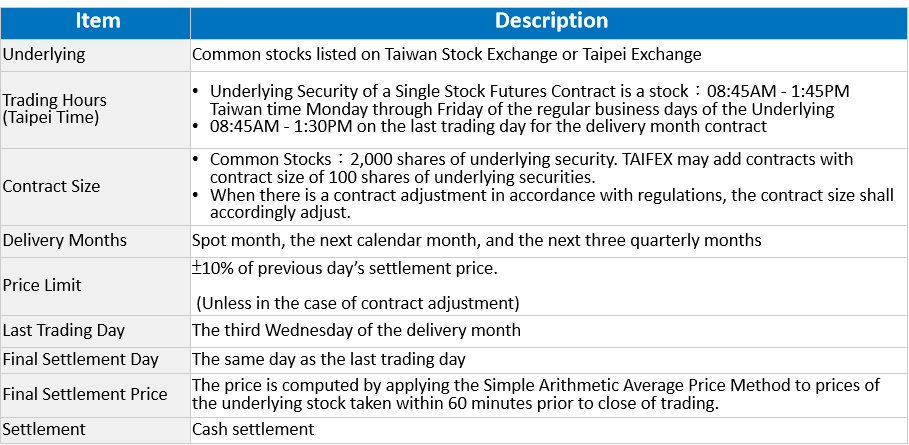Select the Underlying row label
Viewport: 909px width, 445px height.
tap(44, 54)
